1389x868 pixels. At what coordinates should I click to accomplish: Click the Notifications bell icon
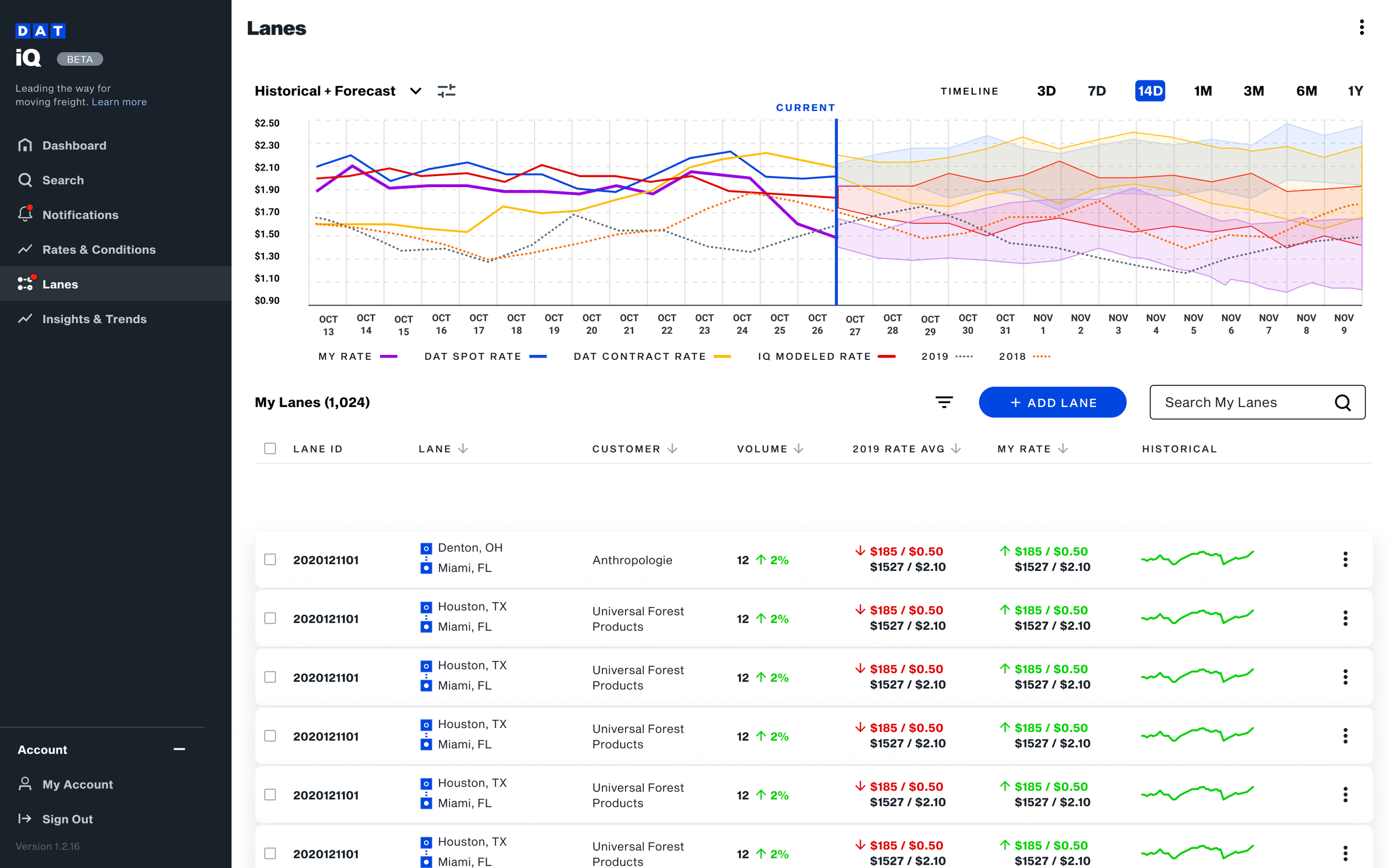click(x=25, y=214)
